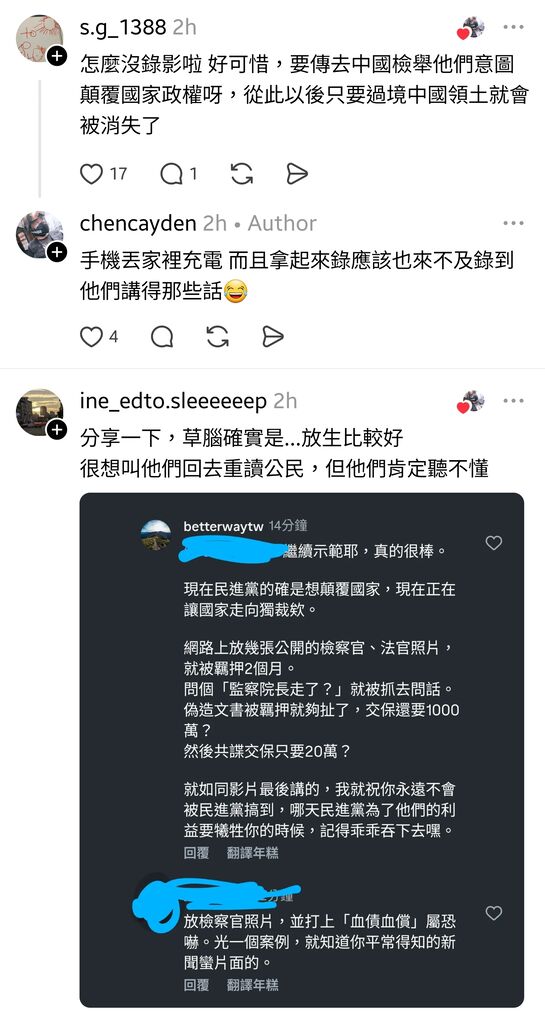545x1024 pixels.
Task: Open more options for ine_edto.sleeeeeep's post
Action: click(513, 400)
